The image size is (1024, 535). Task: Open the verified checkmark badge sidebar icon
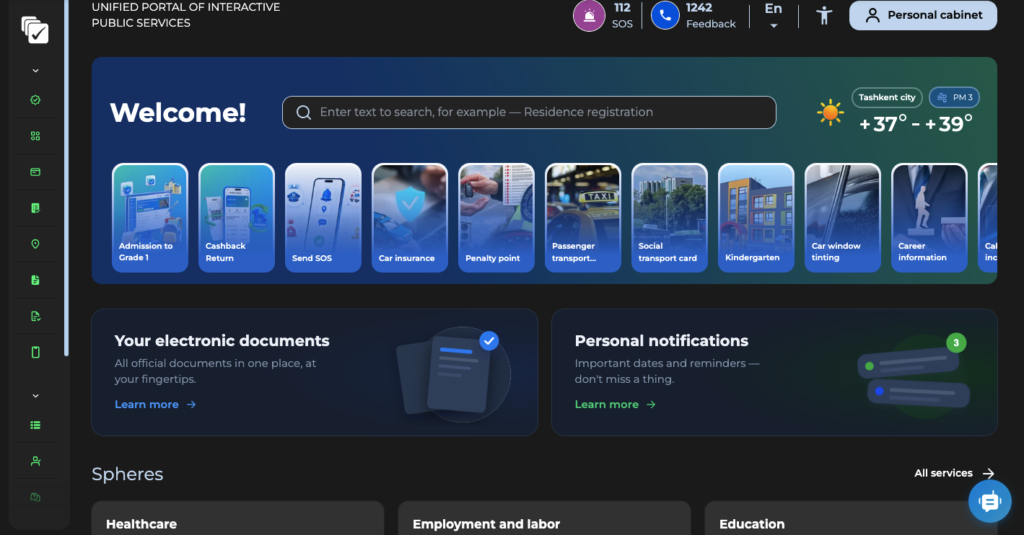click(x=35, y=100)
